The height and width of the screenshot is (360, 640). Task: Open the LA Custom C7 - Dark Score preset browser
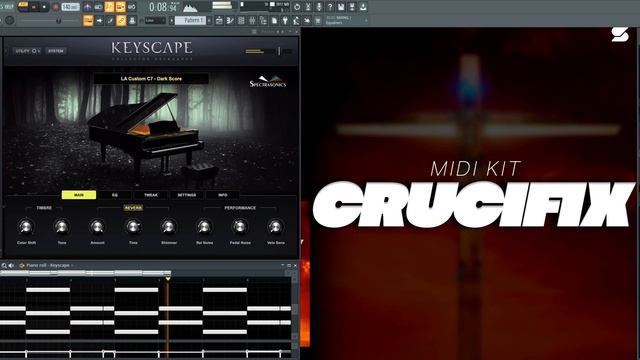pos(151,78)
